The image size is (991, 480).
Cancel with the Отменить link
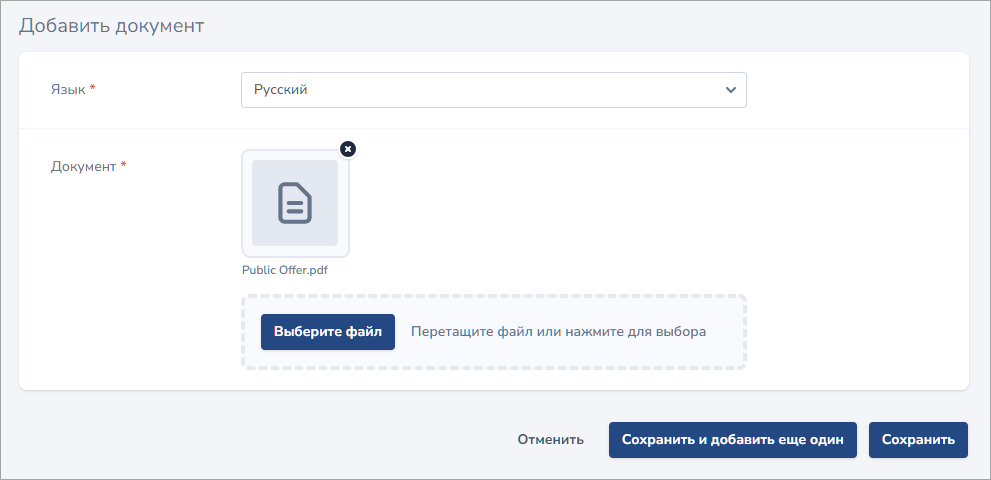550,439
